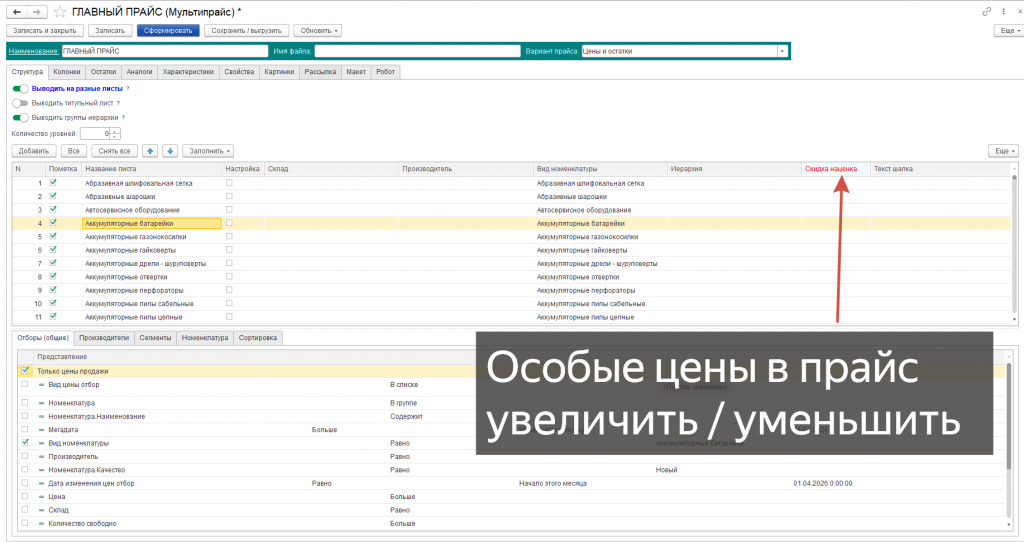Screen dimensions: 1024x542
Task: Open help for Выводить титульный лист
Action: [x=118, y=103]
